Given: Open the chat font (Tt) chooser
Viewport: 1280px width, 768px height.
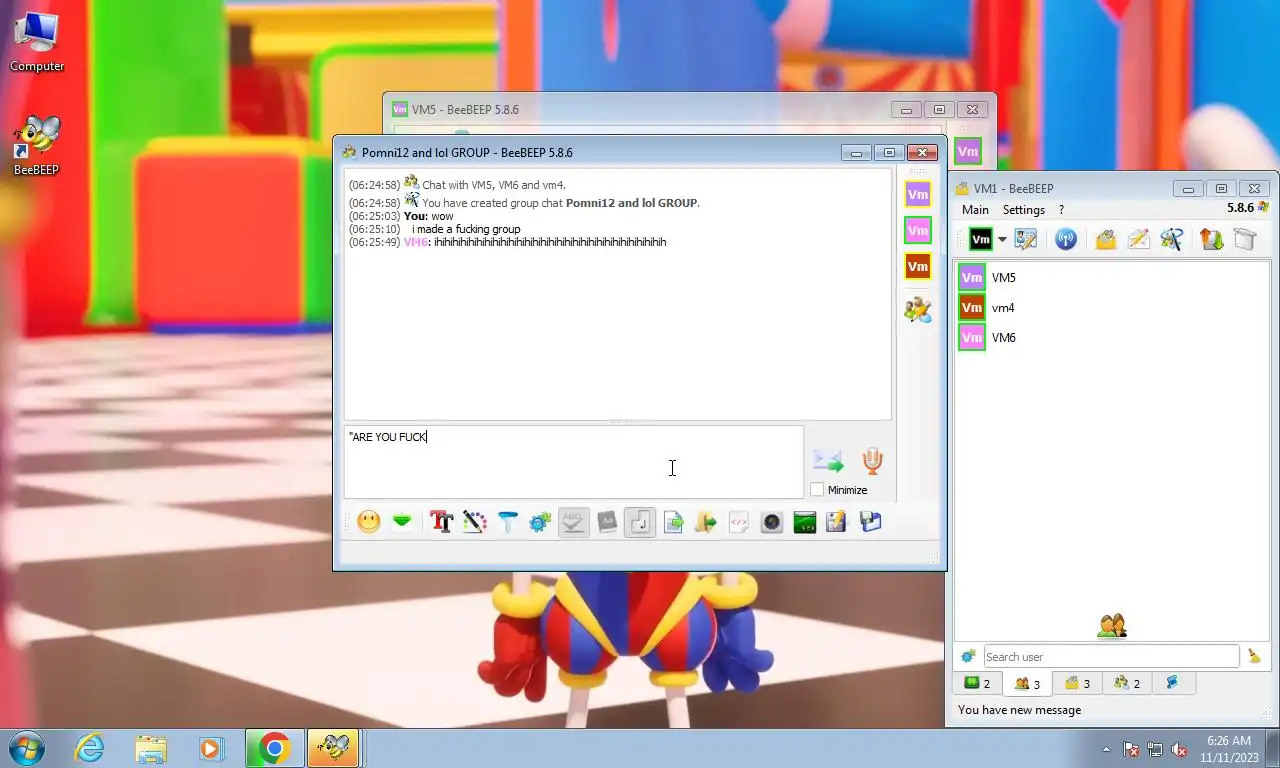Looking at the screenshot, I should coord(441,522).
